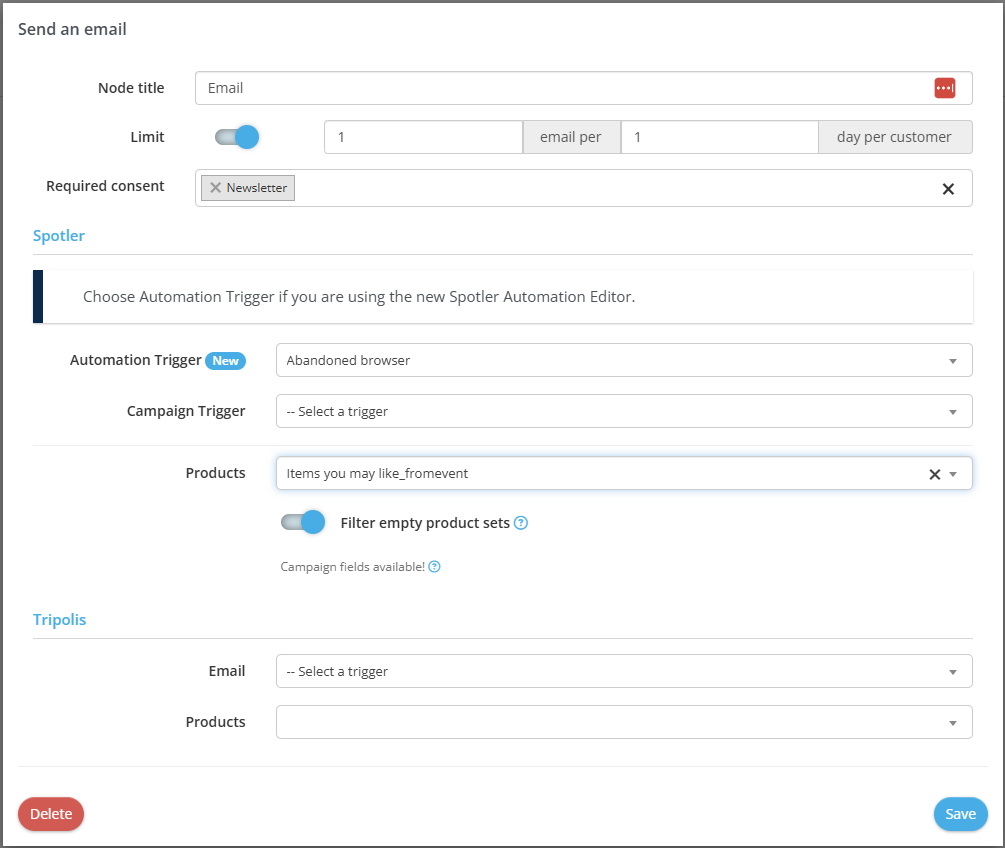Open the Tripolis Email trigger dropdown
Screen dimensions: 1005x848
click(x=623, y=671)
